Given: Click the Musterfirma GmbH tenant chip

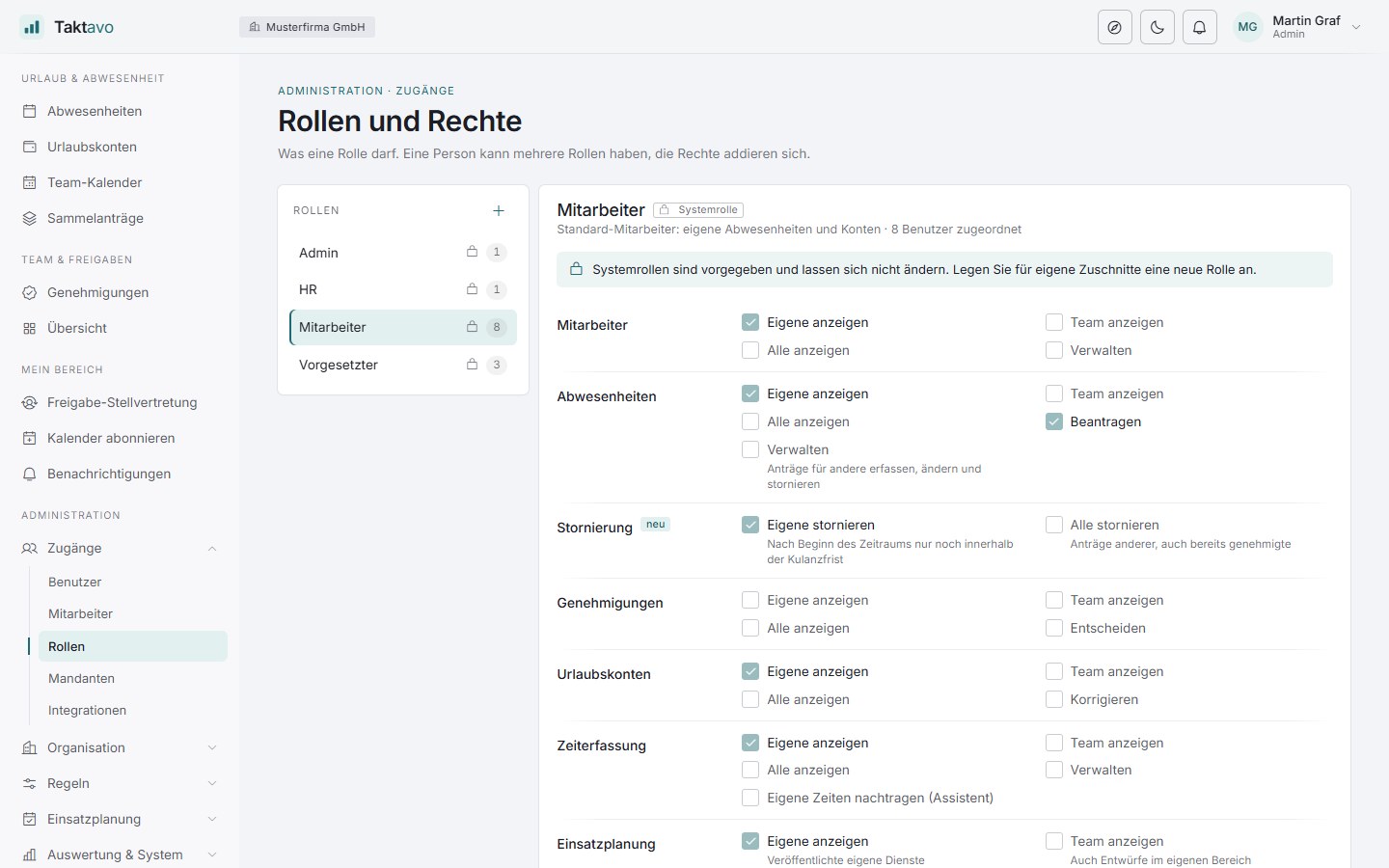Looking at the screenshot, I should [x=307, y=27].
